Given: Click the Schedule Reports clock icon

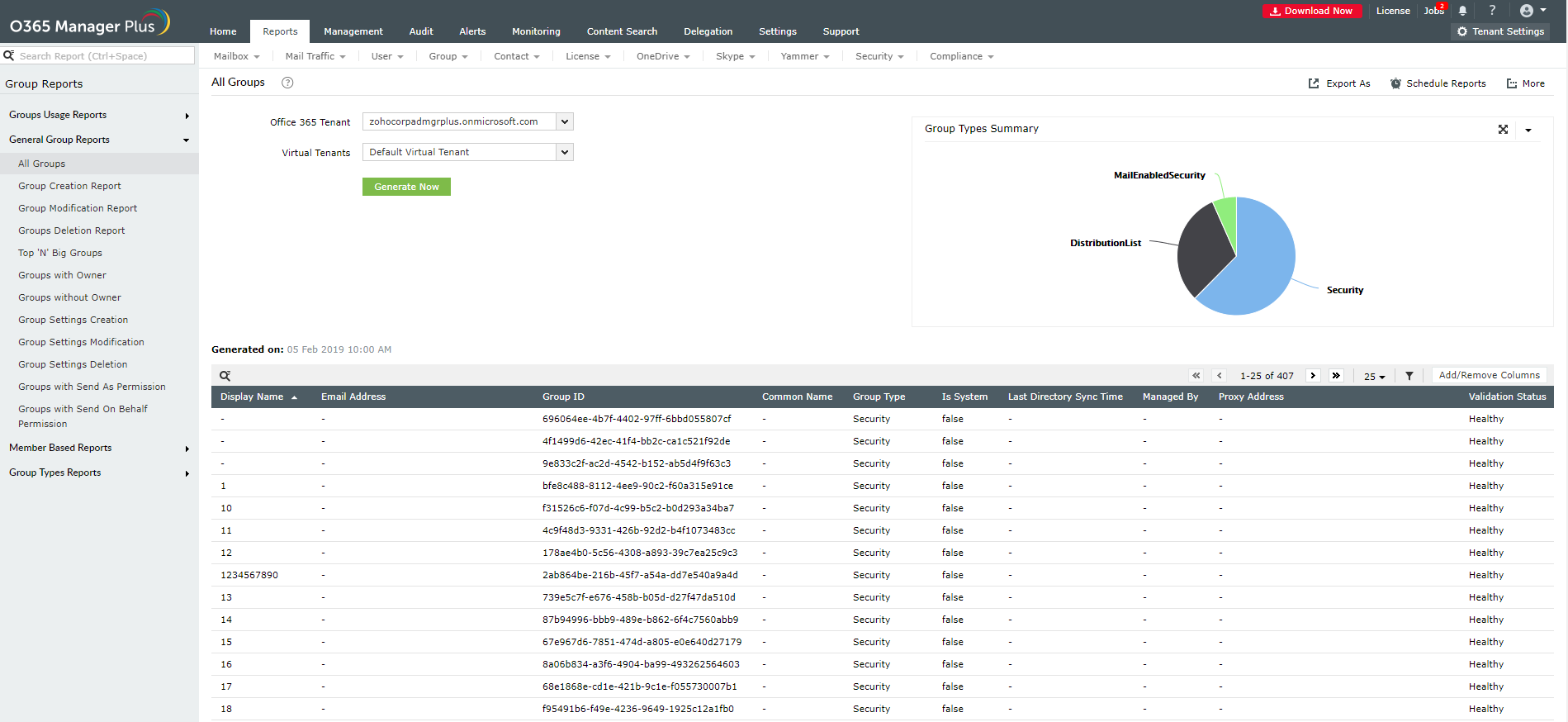Looking at the screenshot, I should 1395,83.
